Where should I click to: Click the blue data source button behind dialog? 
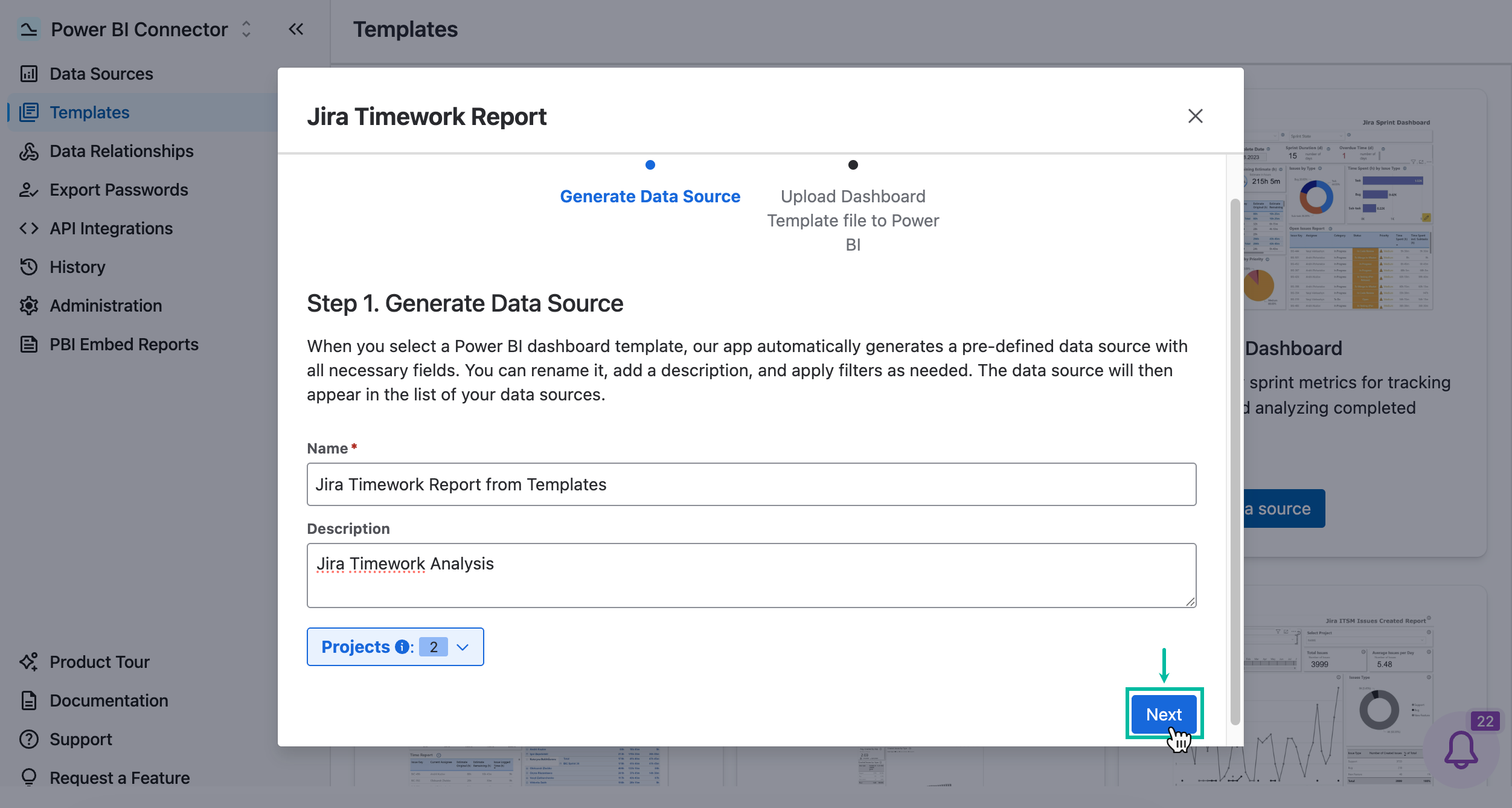(1284, 508)
